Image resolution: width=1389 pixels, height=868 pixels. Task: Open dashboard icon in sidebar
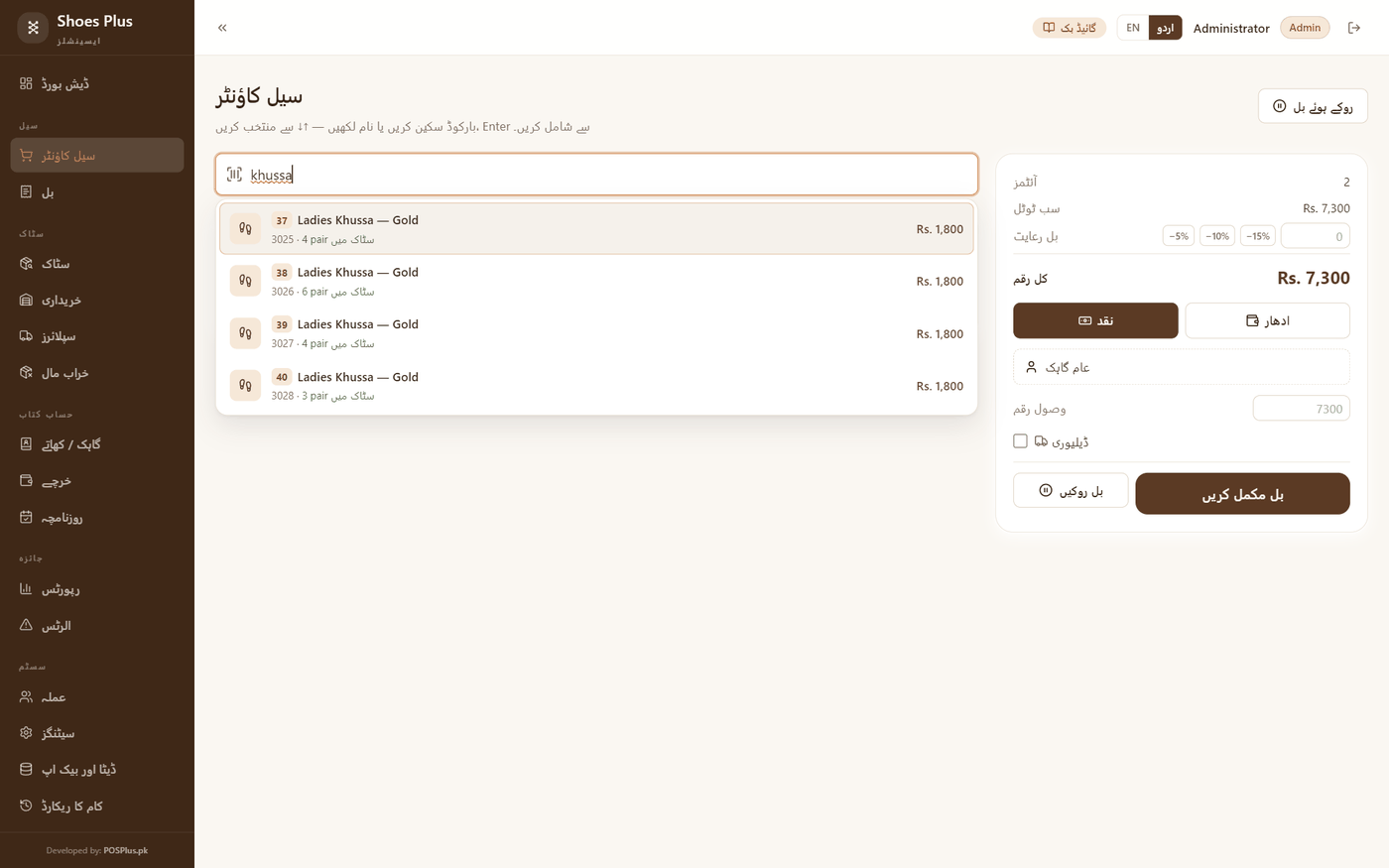click(26, 83)
